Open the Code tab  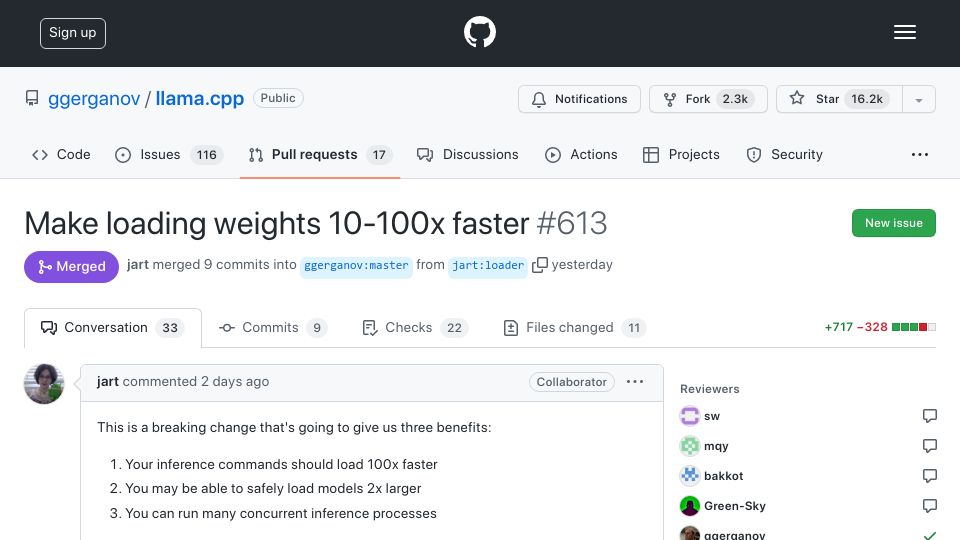tap(61, 154)
